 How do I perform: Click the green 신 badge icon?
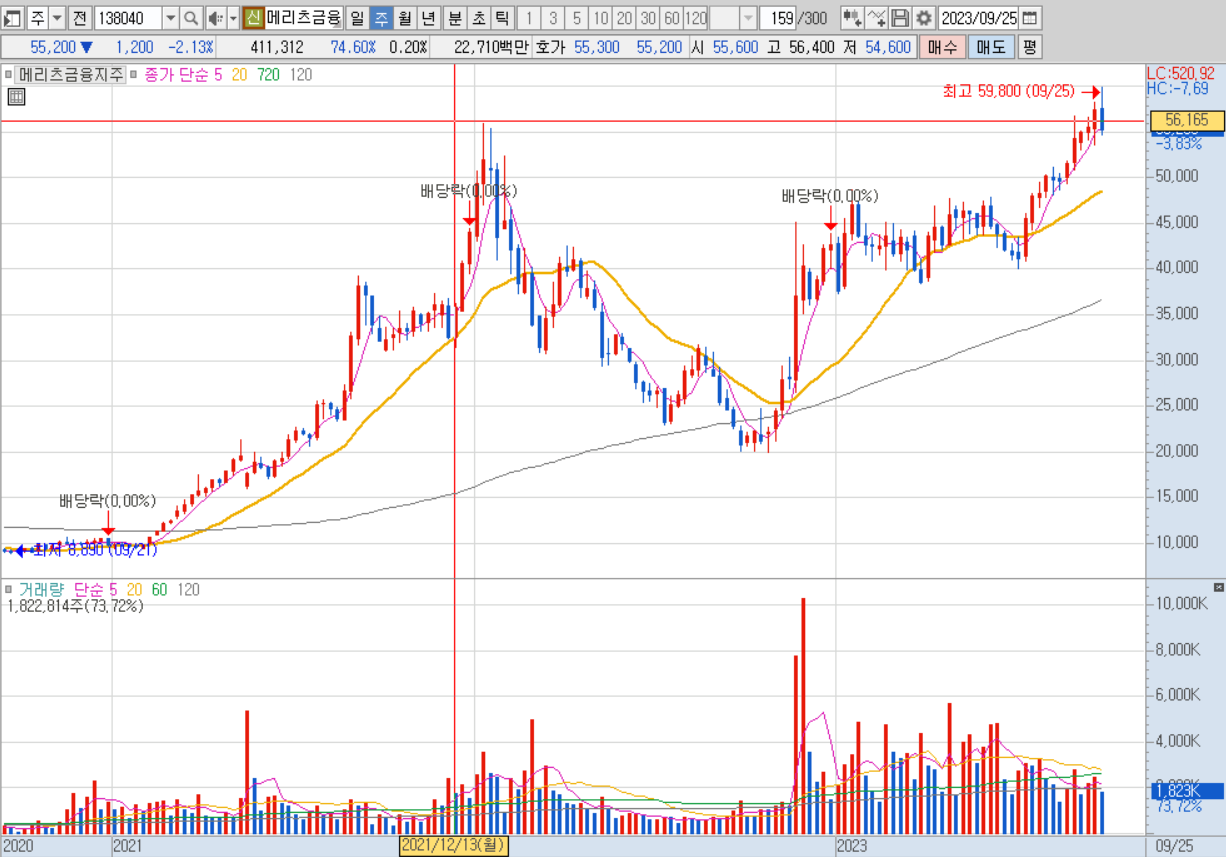click(253, 18)
